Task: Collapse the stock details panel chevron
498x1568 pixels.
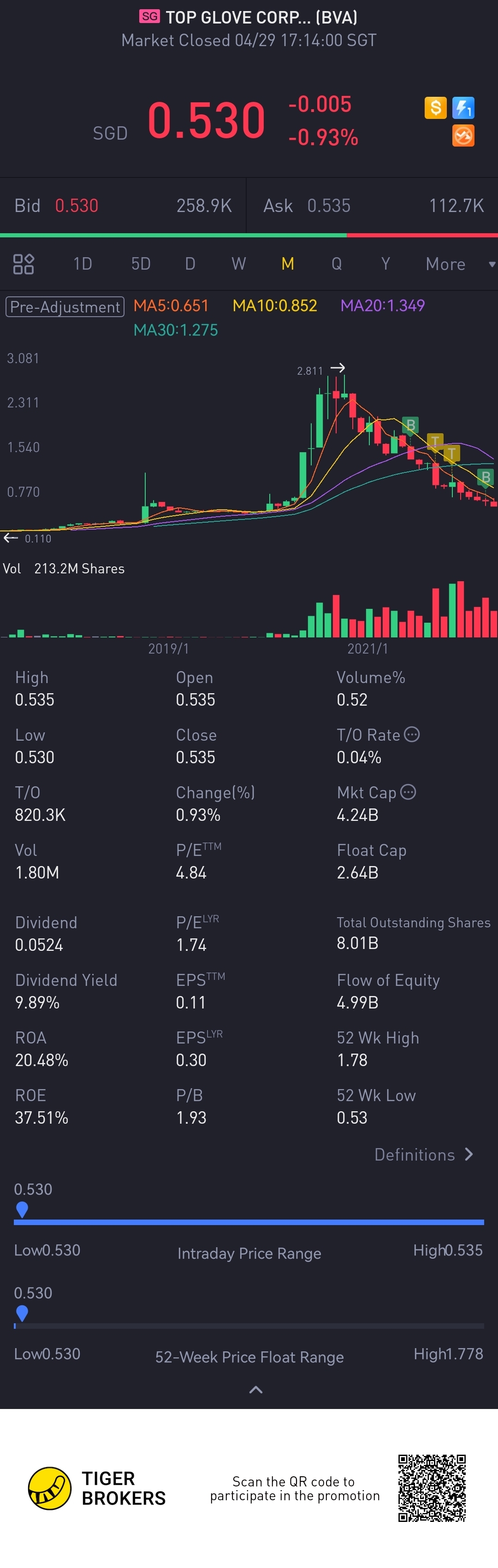Action: pyautogui.click(x=256, y=1390)
